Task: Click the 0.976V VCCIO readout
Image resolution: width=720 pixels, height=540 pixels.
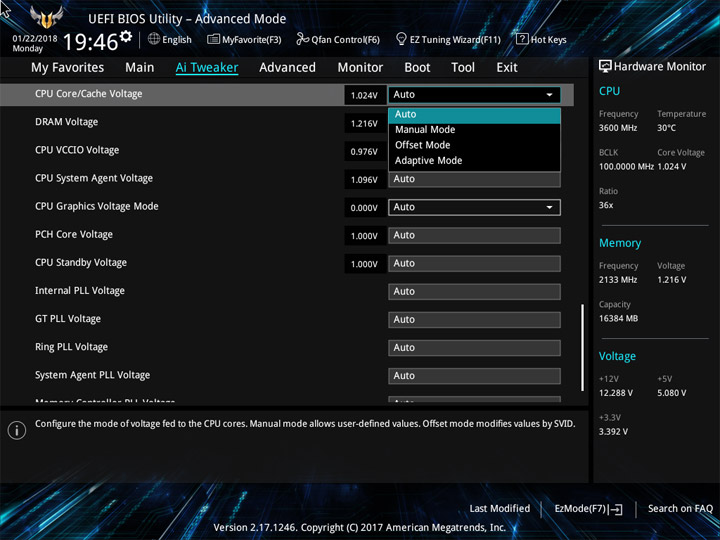Action: tap(364, 152)
